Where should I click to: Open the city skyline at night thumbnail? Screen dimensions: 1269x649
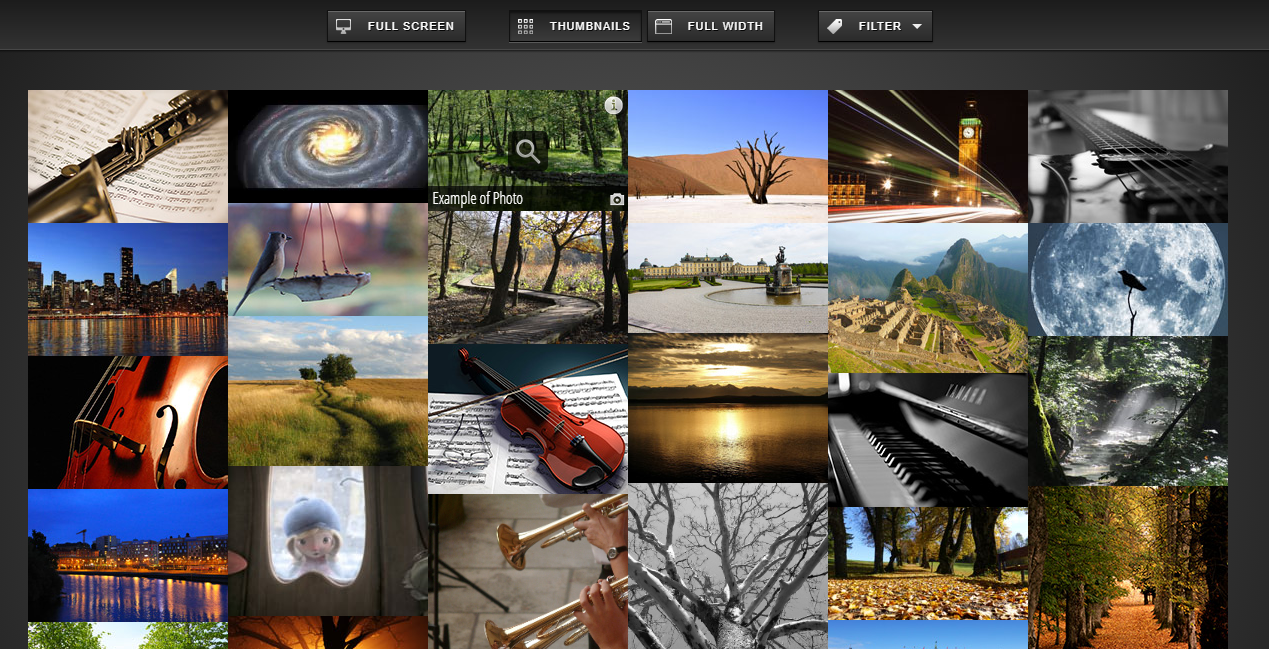128,289
